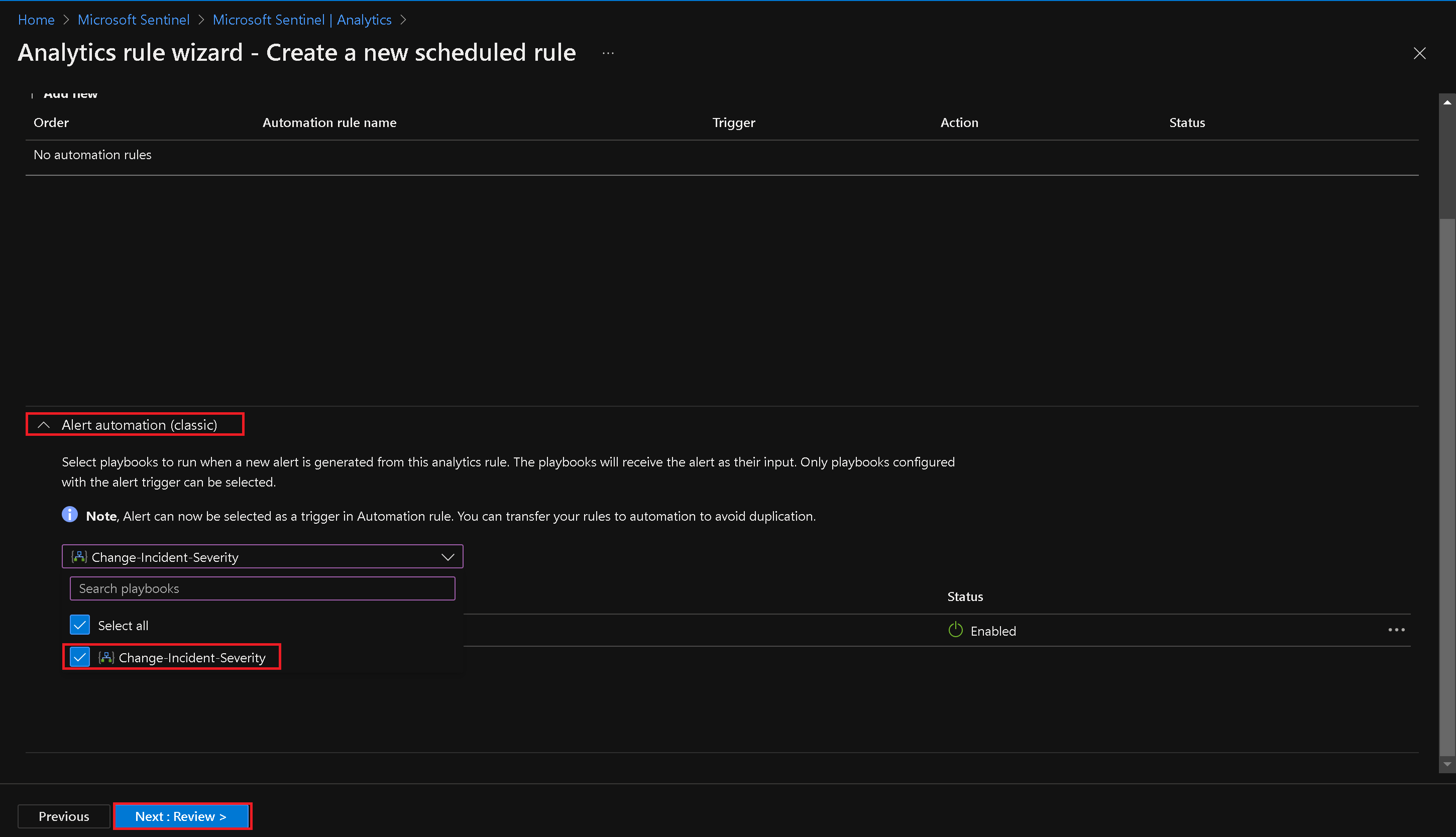The width and height of the screenshot is (1456, 837).
Task: Click the 'No automation rules' row text
Action: tap(92, 155)
